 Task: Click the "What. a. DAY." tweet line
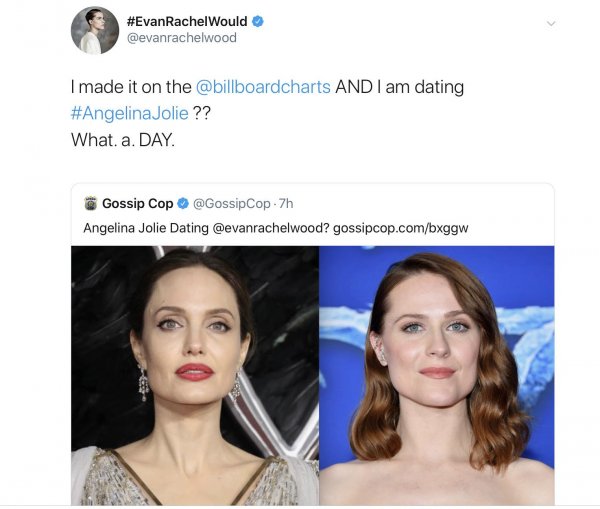tap(122, 140)
